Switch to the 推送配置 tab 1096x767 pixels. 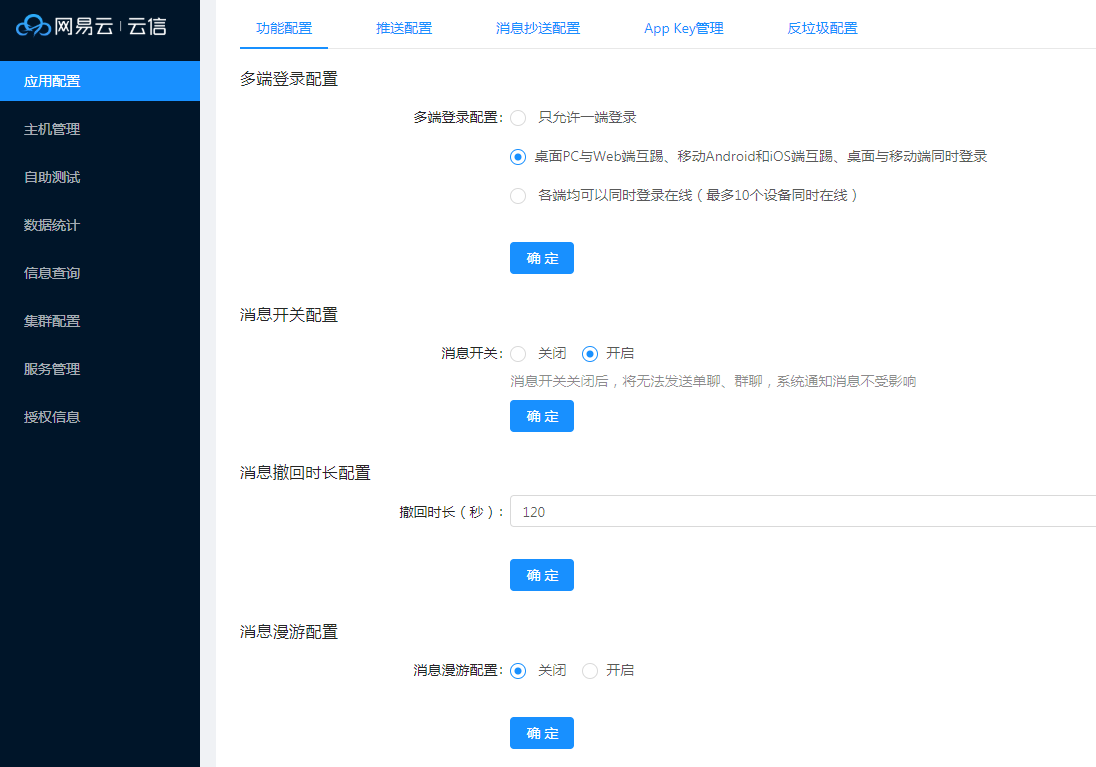(x=403, y=28)
